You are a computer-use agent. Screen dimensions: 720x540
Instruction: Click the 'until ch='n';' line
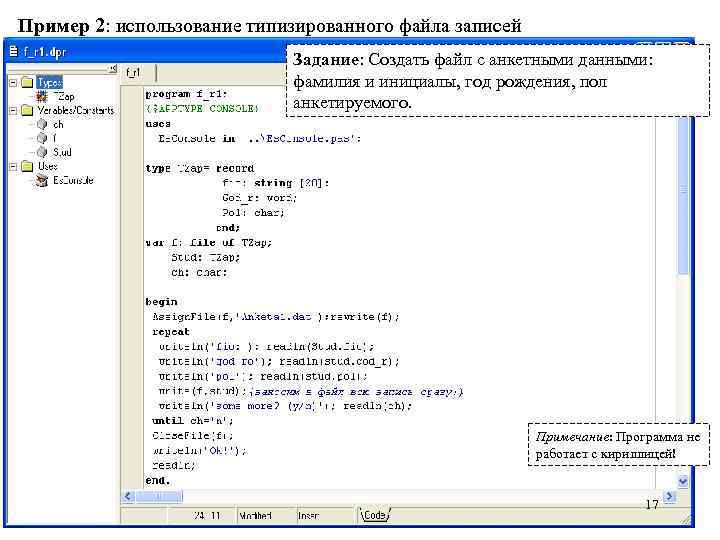[192, 421]
